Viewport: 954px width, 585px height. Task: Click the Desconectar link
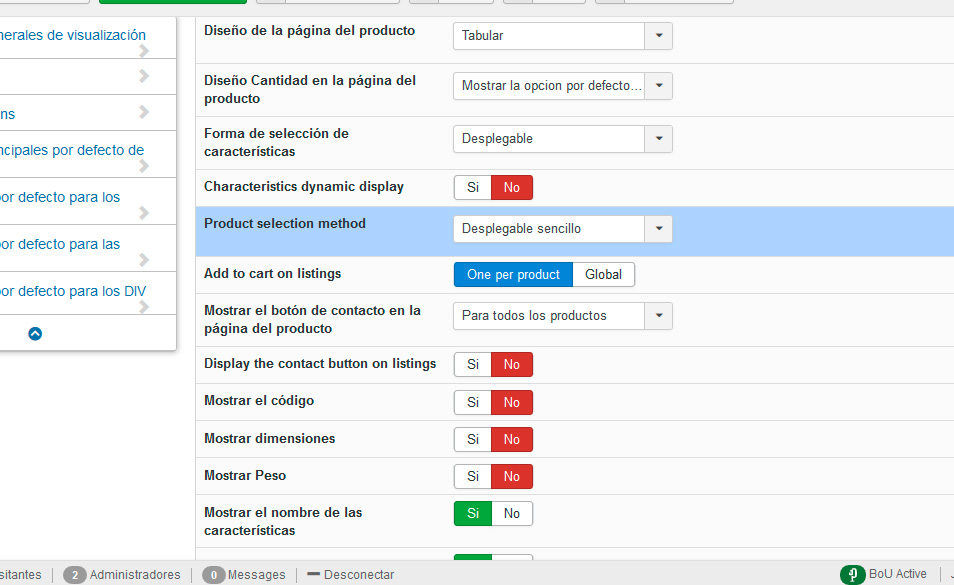point(359,575)
